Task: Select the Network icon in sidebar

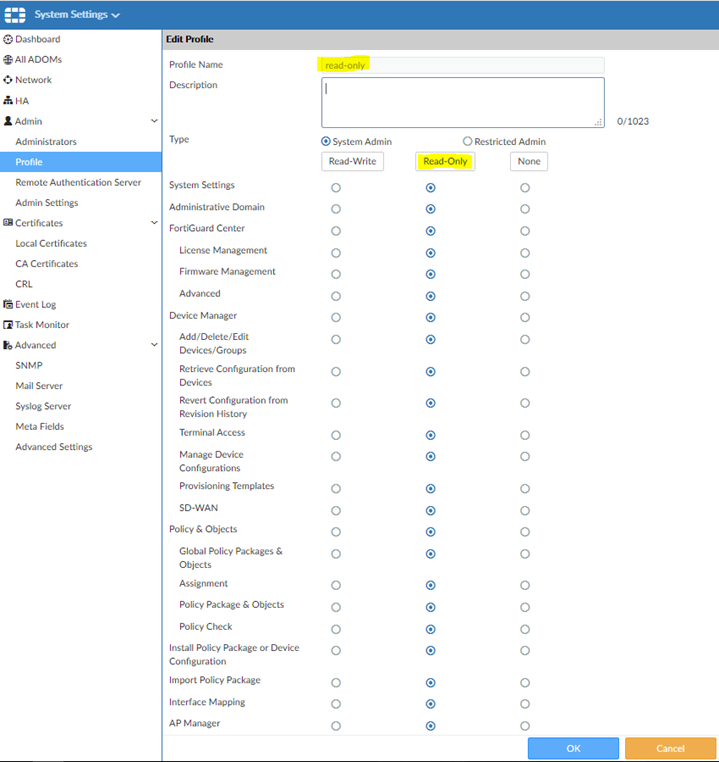Action: (8, 80)
